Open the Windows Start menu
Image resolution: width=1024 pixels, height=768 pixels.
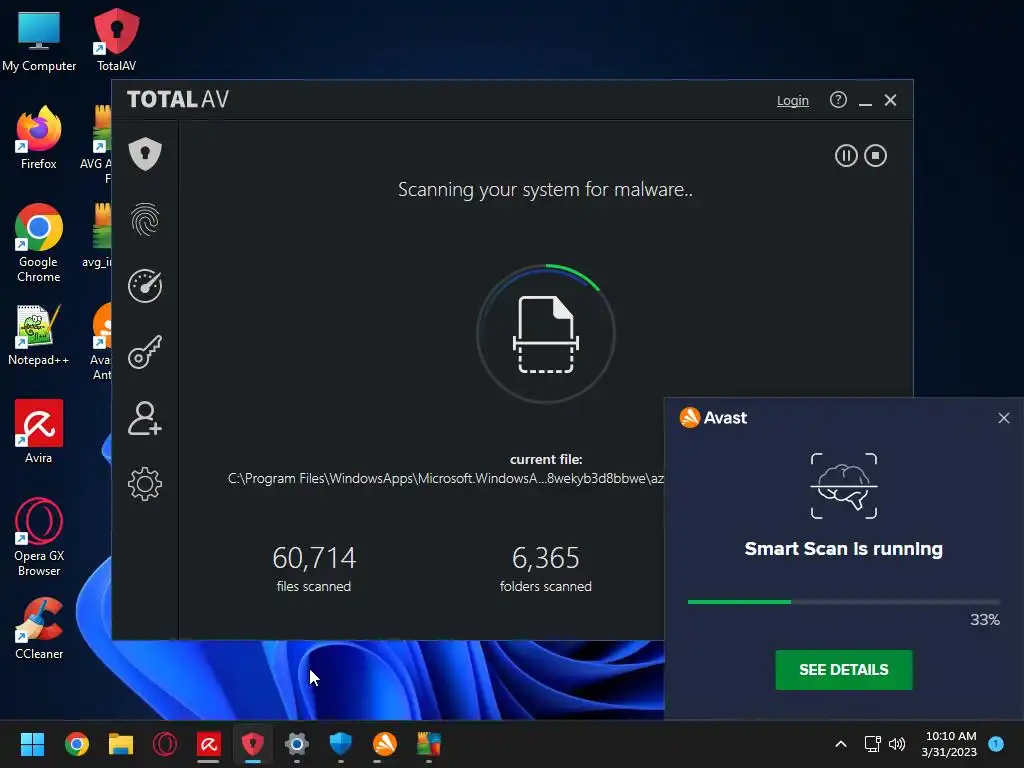pos(32,744)
